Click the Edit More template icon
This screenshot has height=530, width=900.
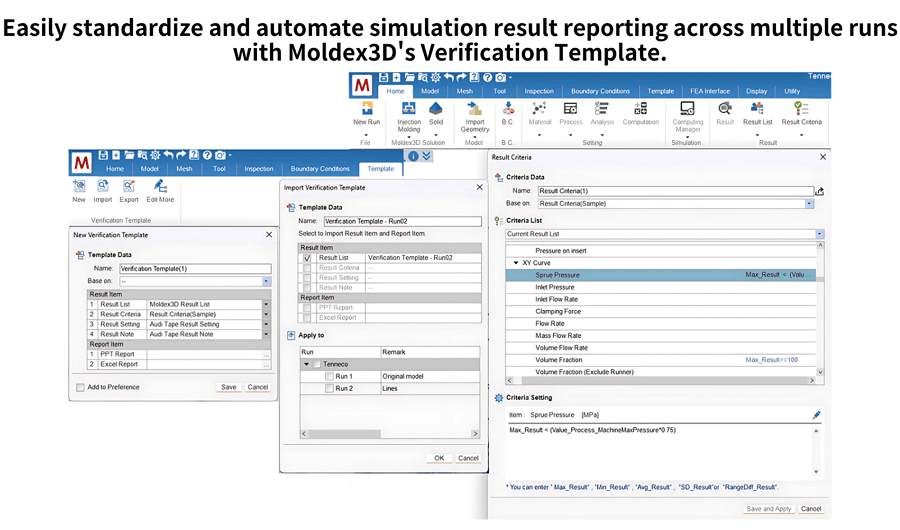pyautogui.click(x=159, y=187)
